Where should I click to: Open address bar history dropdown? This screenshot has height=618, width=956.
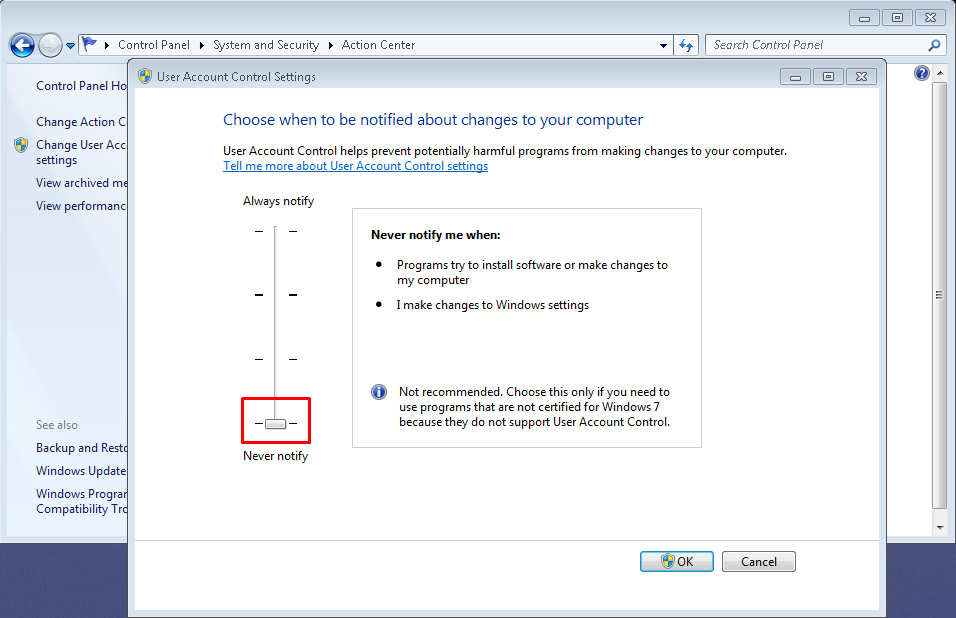(x=663, y=46)
